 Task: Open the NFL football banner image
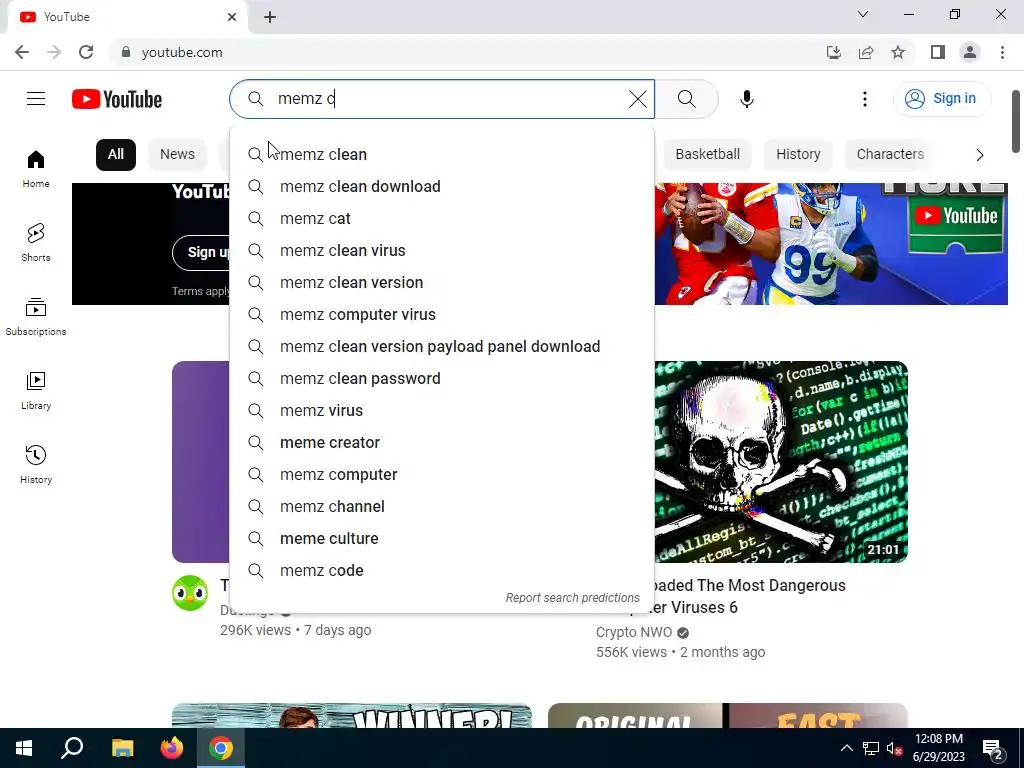coord(831,244)
